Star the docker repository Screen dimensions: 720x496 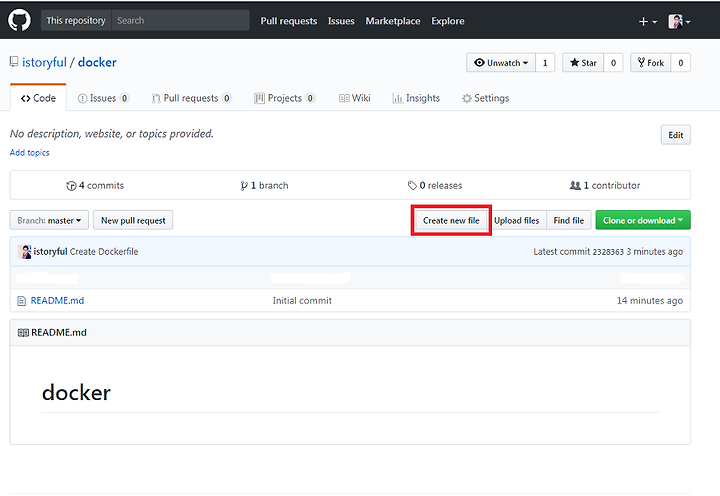click(583, 63)
